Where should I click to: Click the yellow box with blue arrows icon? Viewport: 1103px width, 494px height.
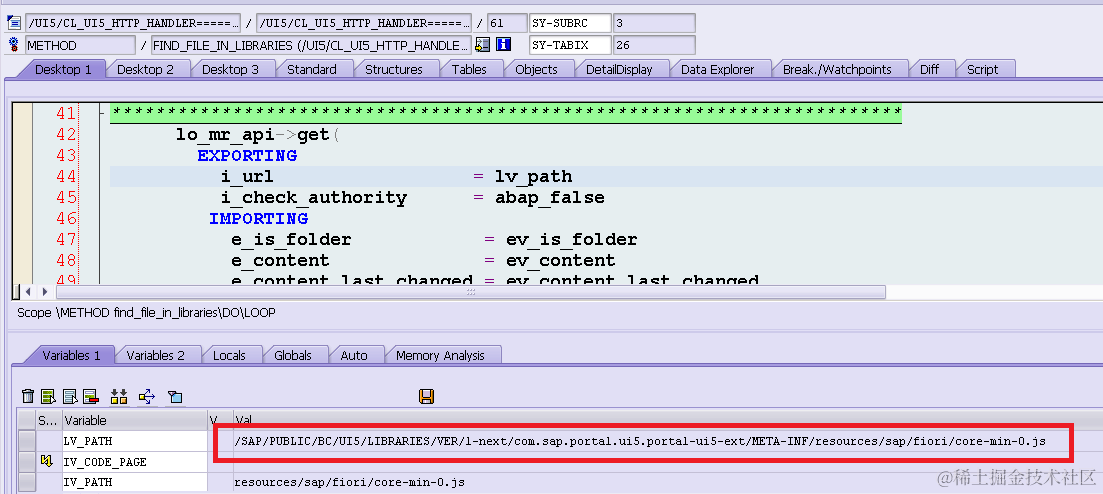pyautogui.click(x=146, y=397)
